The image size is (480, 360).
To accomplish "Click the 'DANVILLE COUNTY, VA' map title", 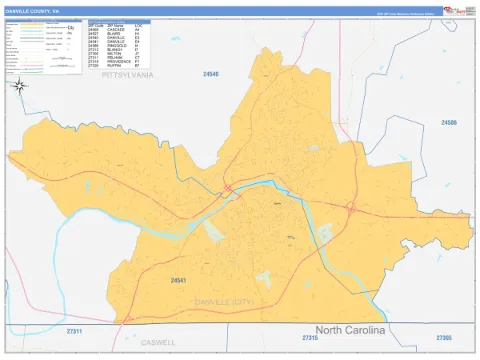I will [32, 11].
